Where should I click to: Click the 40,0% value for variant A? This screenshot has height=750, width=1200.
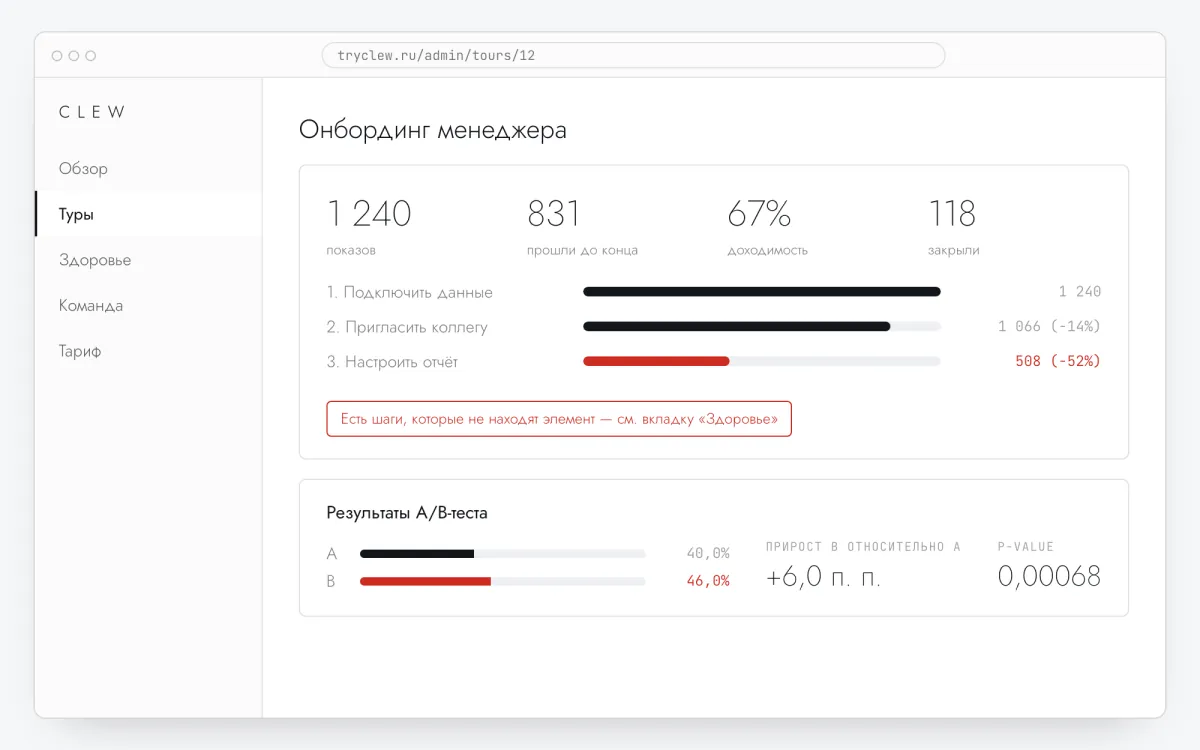click(x=708, y=553)
